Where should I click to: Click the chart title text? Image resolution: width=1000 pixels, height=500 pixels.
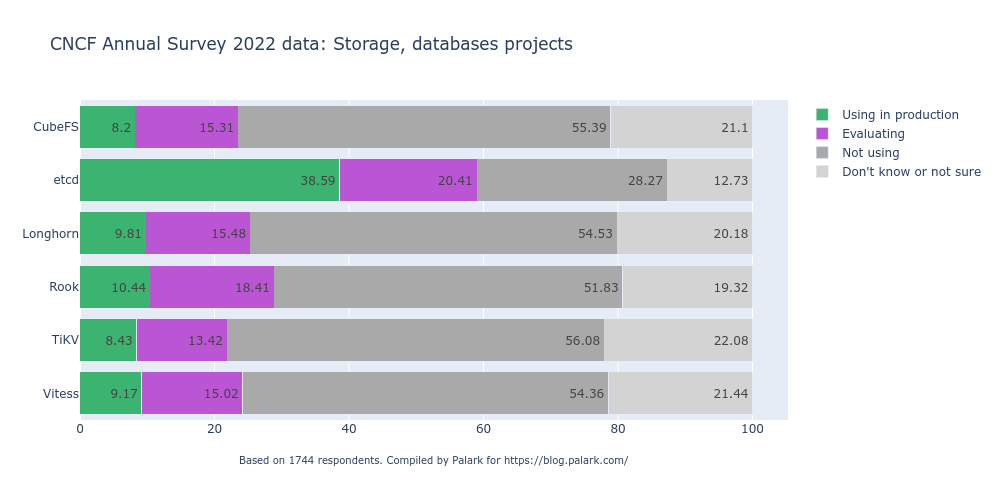[311, 44]
